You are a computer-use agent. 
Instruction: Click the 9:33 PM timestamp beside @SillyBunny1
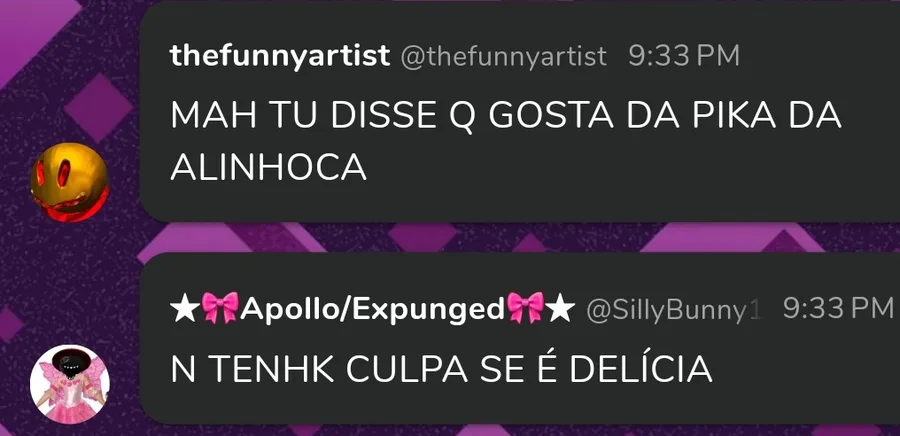tap(838, 309)
